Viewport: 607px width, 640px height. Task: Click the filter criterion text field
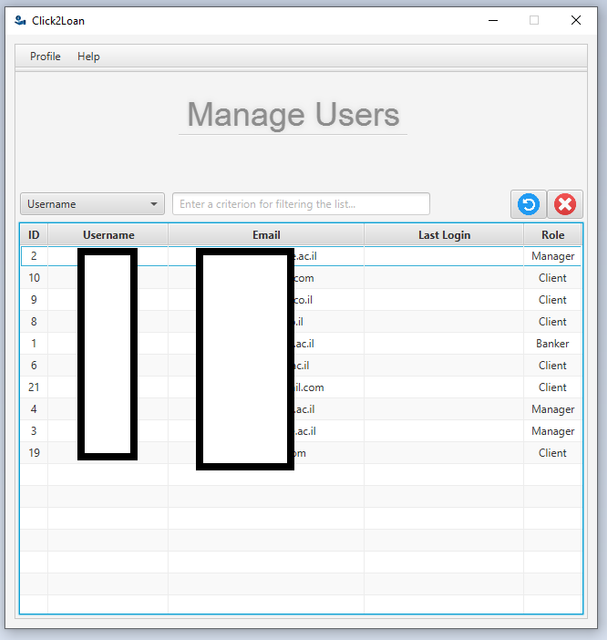click(x=301, y=204)
